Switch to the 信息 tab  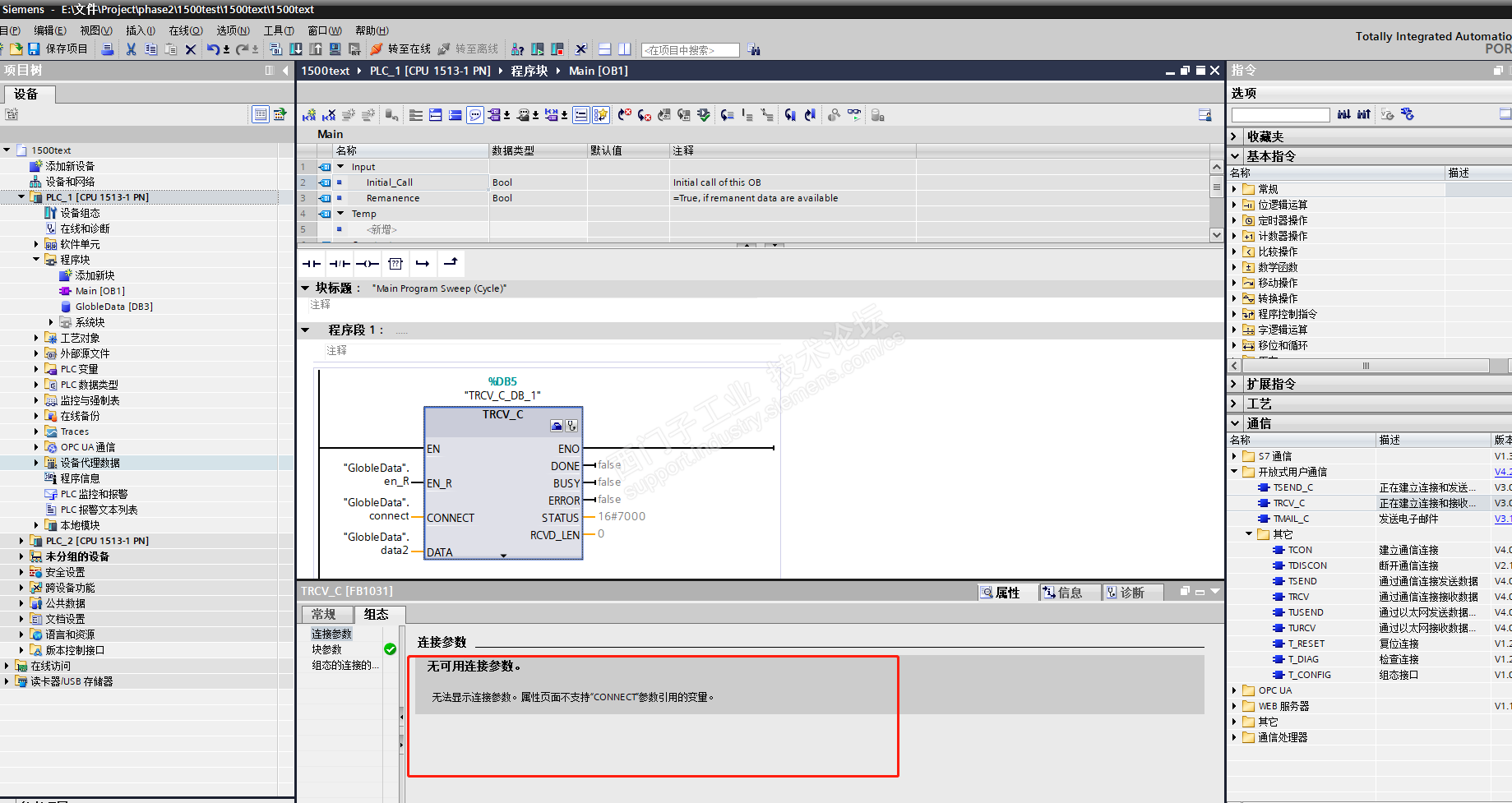tap(1069, 593)
